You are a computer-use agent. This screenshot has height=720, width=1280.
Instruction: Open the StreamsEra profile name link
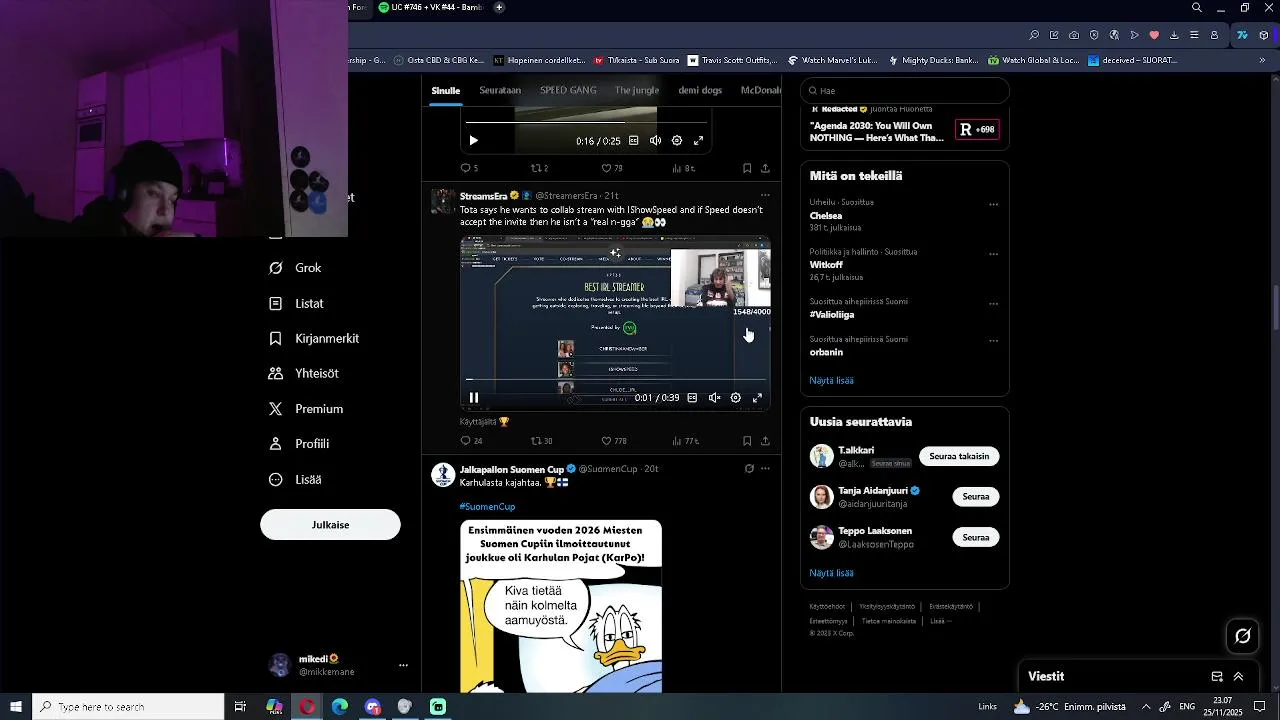[483, 196]
